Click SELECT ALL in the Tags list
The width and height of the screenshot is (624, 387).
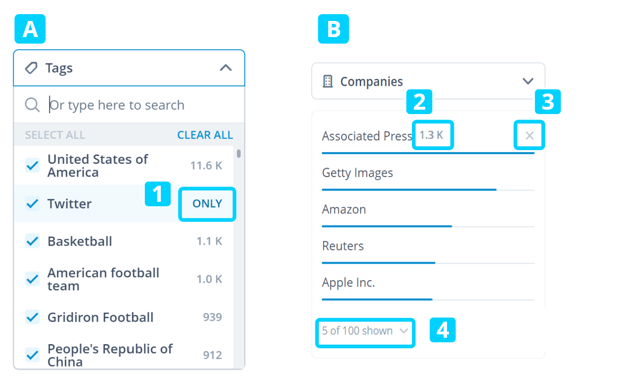(55, 135)
